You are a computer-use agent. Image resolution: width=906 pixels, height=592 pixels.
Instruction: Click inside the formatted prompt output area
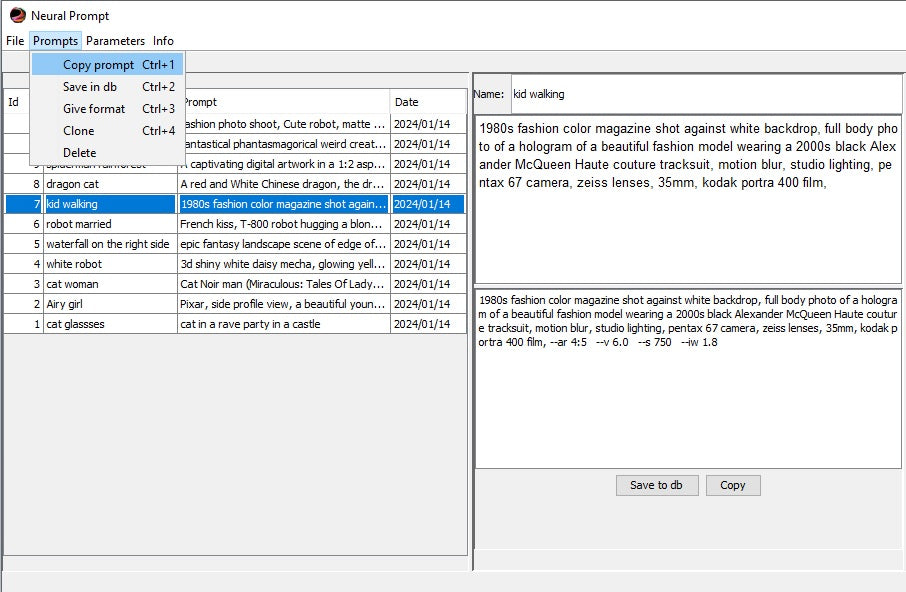(x=687, y=400)
